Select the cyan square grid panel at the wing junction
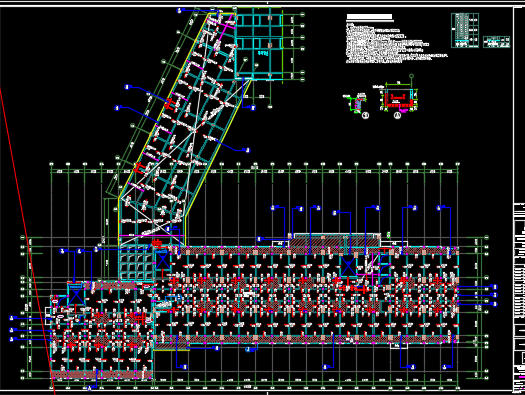 pos(136,263)
